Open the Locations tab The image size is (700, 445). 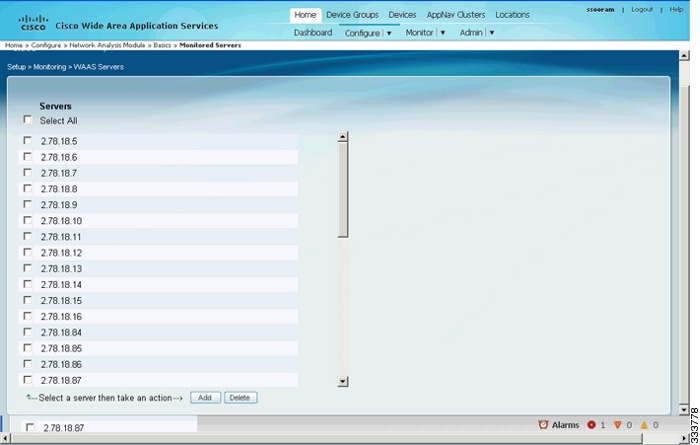(512, 15)
